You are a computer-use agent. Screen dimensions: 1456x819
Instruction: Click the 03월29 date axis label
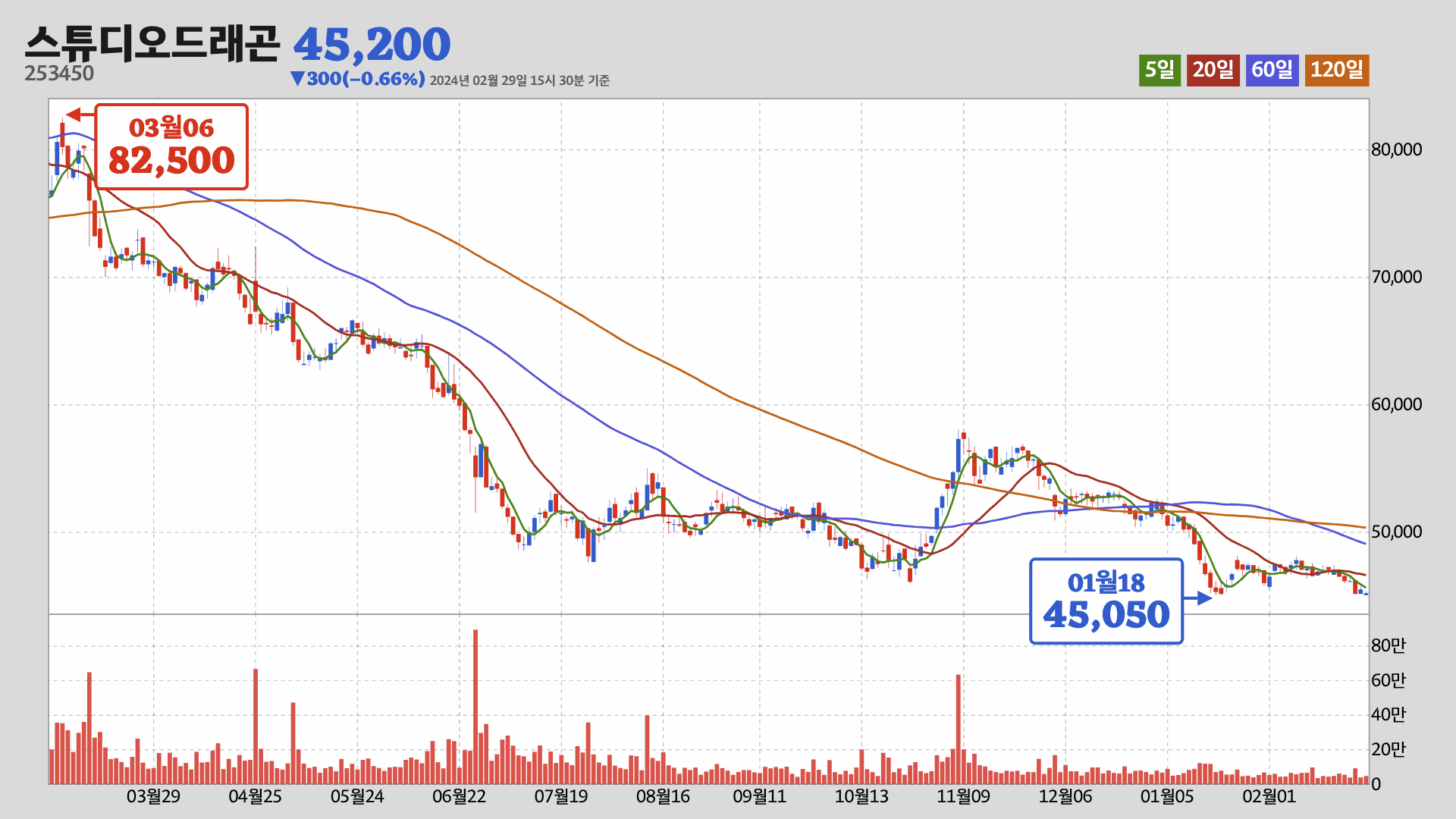tap(153, 796)
